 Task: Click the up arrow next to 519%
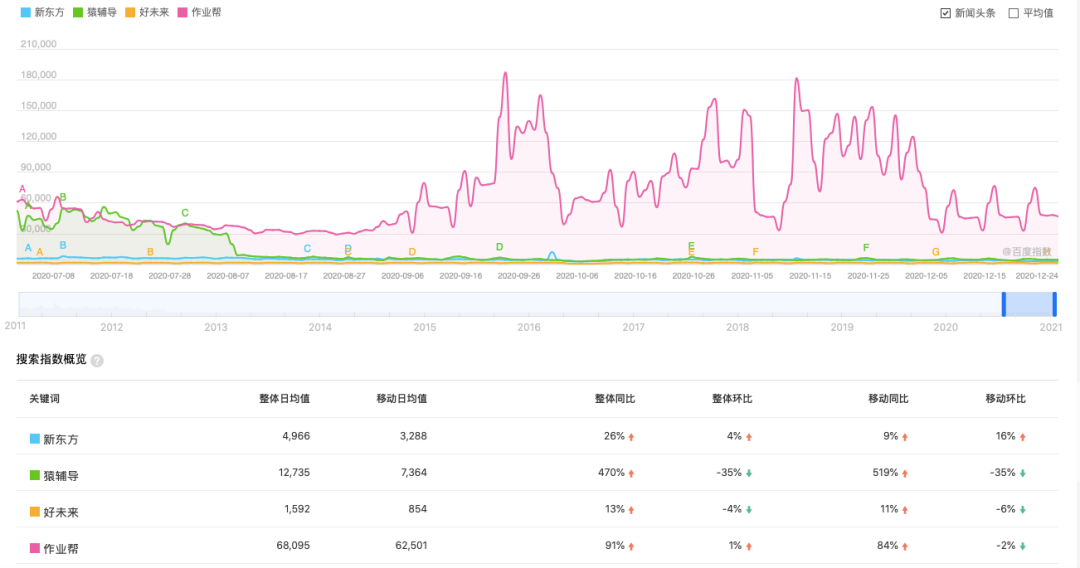point(904,474)
